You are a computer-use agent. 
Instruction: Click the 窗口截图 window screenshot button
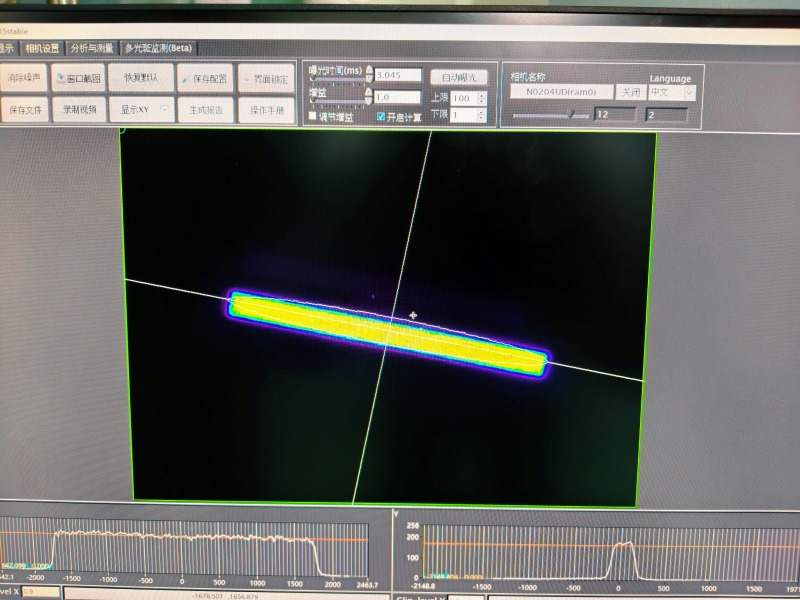pyautogui.click(x=78, y=78)
